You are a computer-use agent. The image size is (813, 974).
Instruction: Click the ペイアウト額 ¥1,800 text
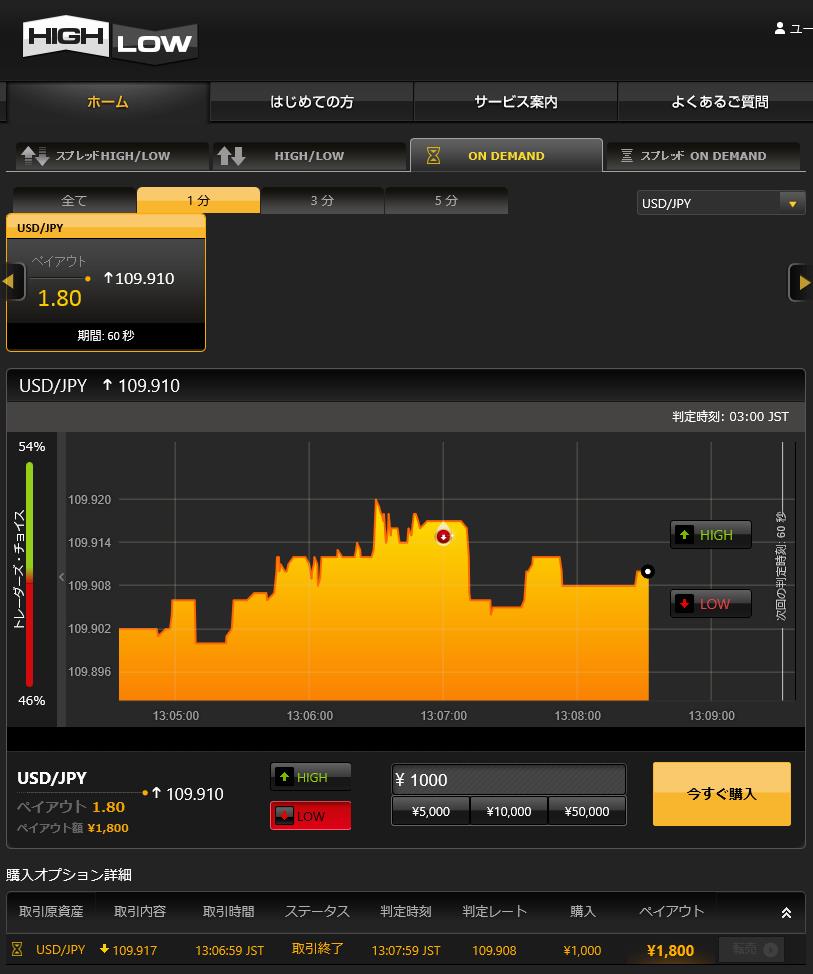pos(72,828)
